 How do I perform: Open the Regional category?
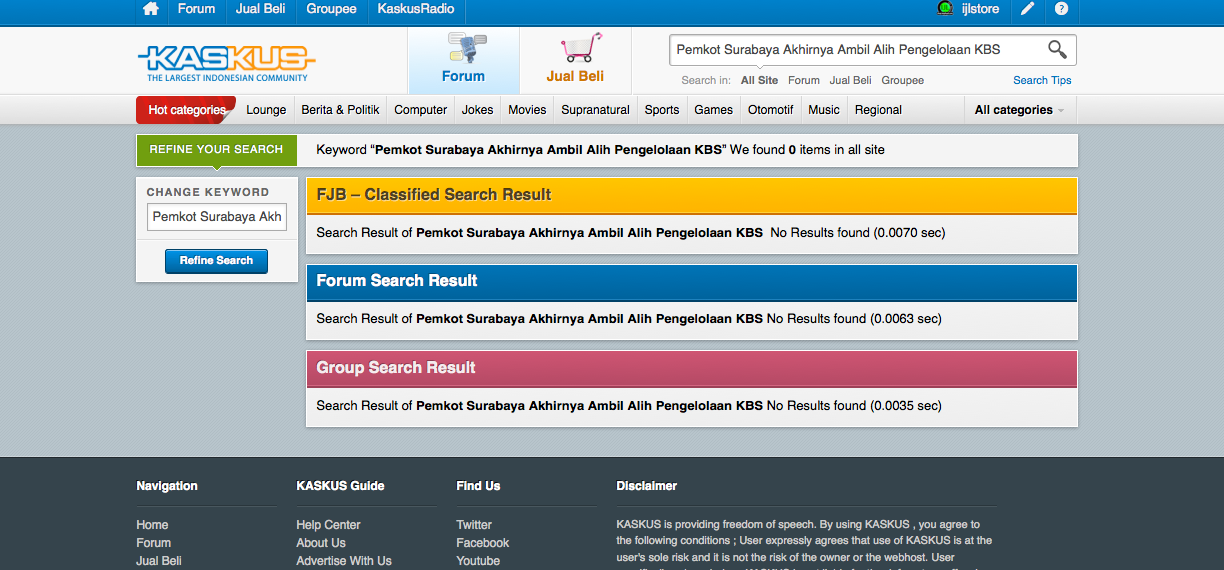tap(878, 110)
